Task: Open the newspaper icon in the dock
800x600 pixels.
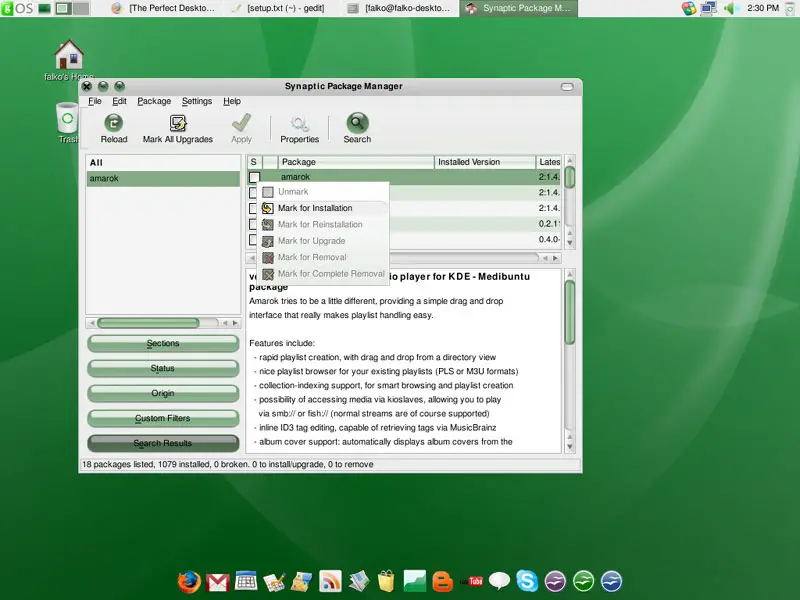Action: [359, 581]
